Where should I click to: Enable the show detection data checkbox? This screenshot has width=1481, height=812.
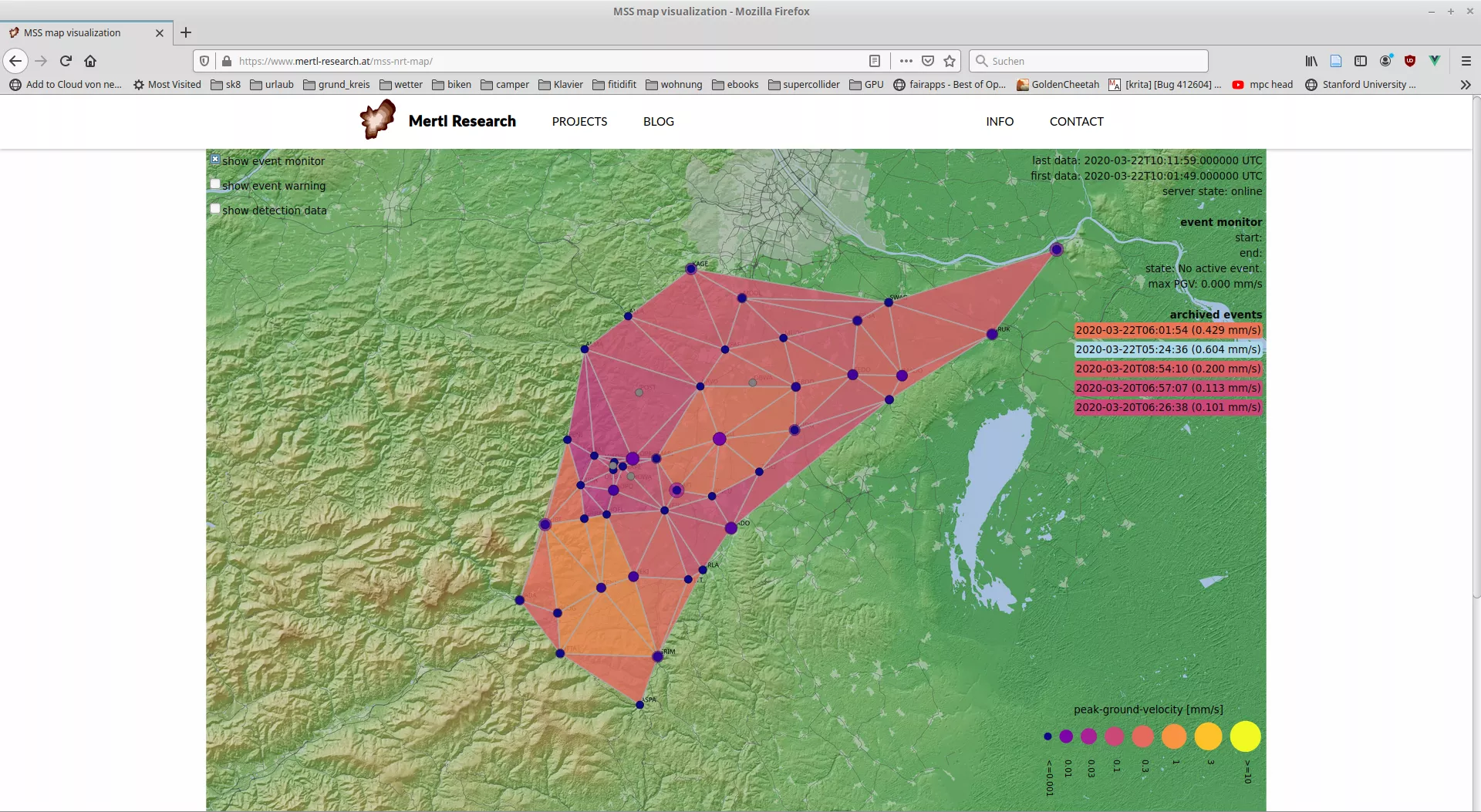coord(215,209)
